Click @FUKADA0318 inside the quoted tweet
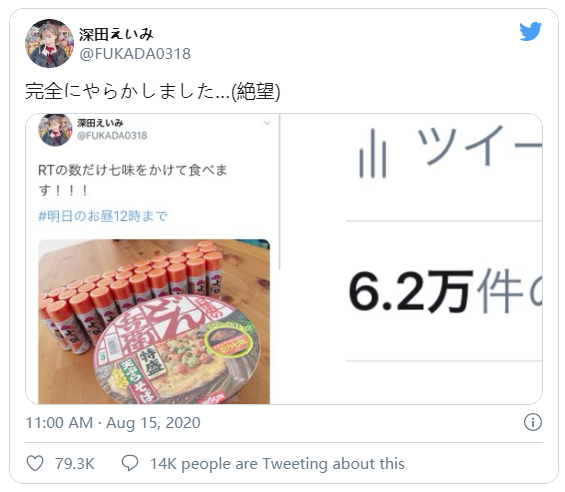Image resolution: width=565 pixels, height=492 pixels. coord(112,136)
